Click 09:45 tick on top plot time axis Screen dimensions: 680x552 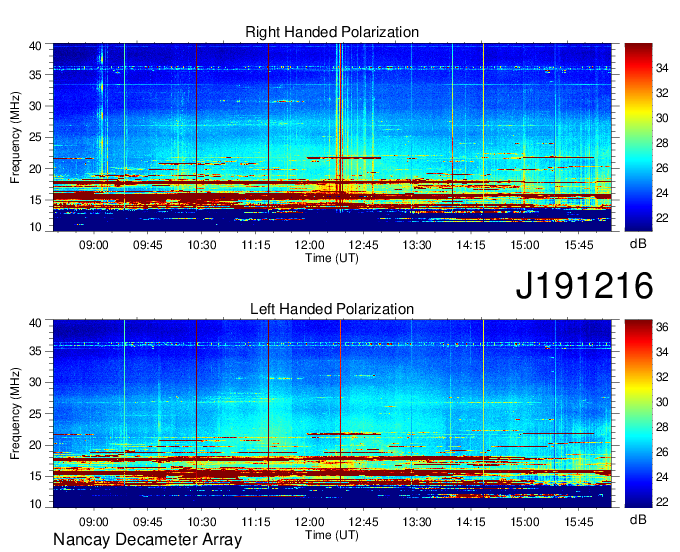click(x=147, y=245)
